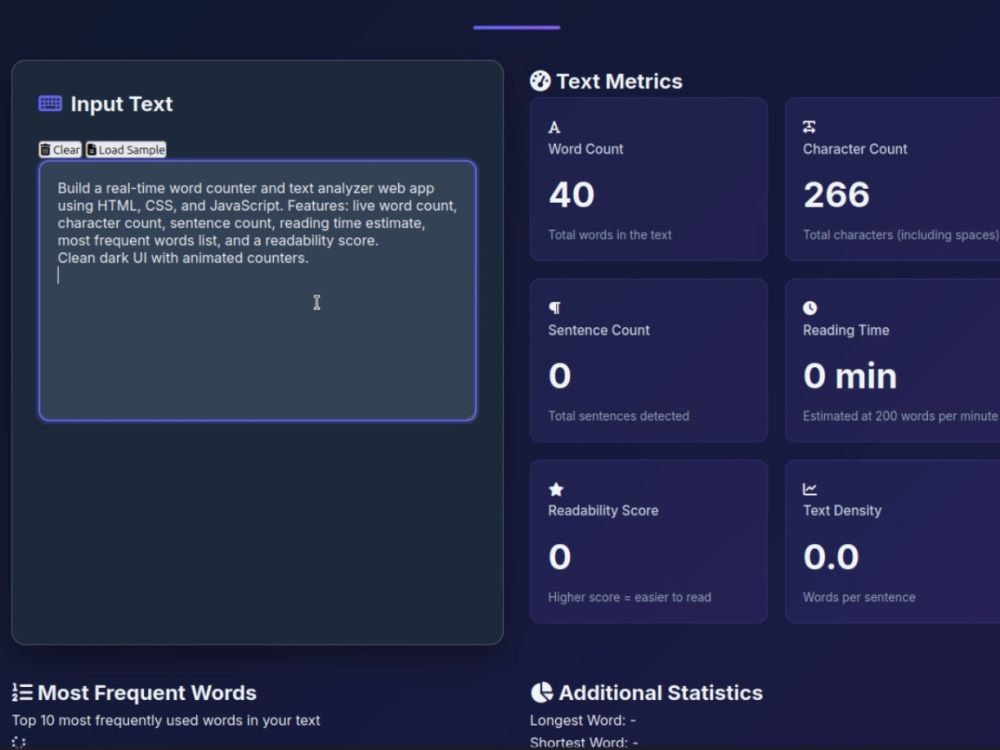This screenshot has width=1000, height=750.
Task: Click the line 'Clean dark UI with animated counters.'
Action: 183,258
